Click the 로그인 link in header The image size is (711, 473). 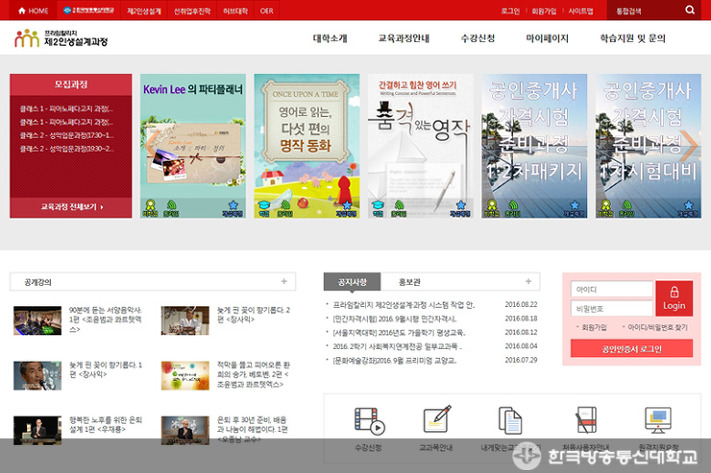[510, 10]
